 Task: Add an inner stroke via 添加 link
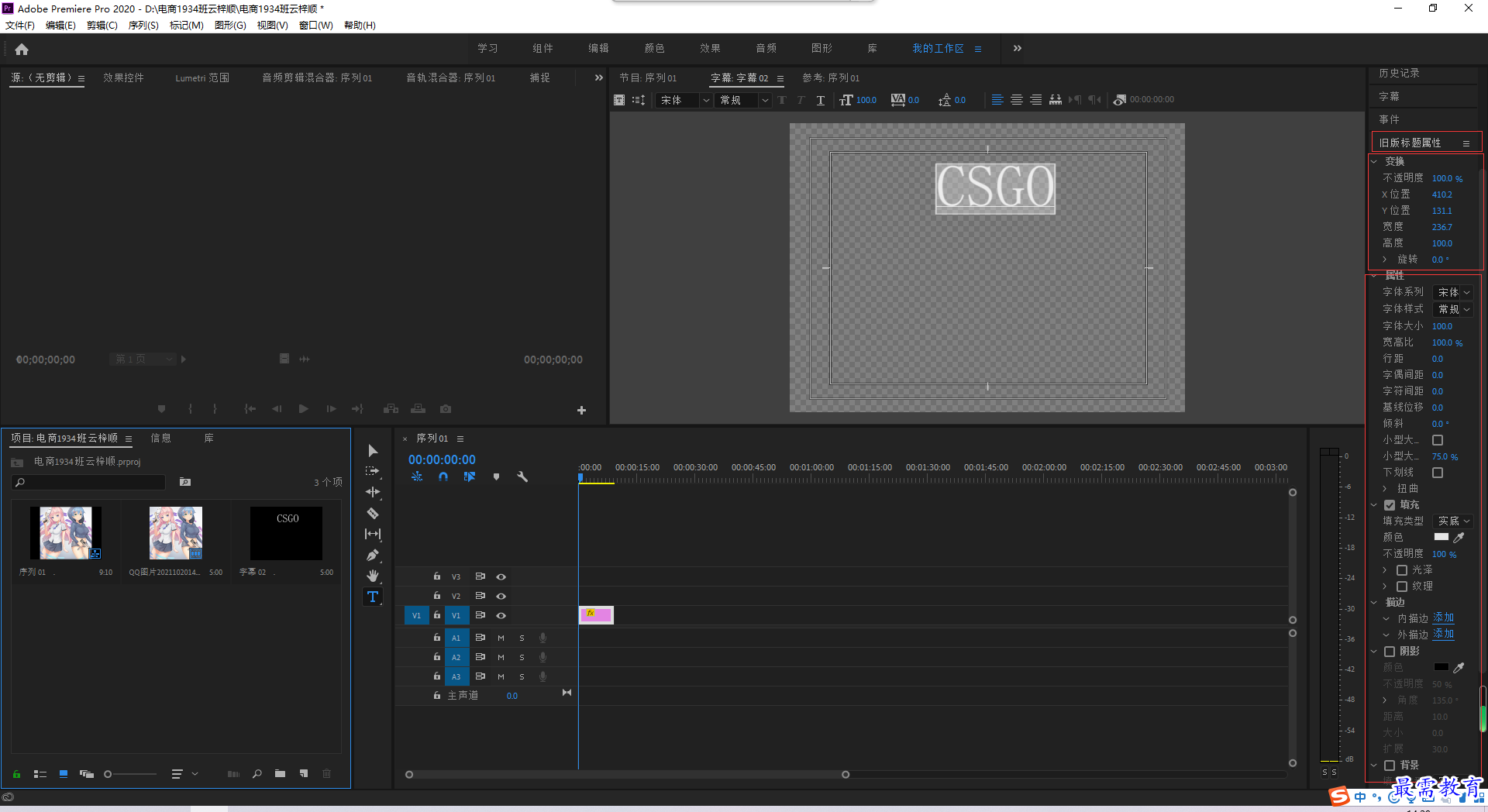[x=1444, y=618]
